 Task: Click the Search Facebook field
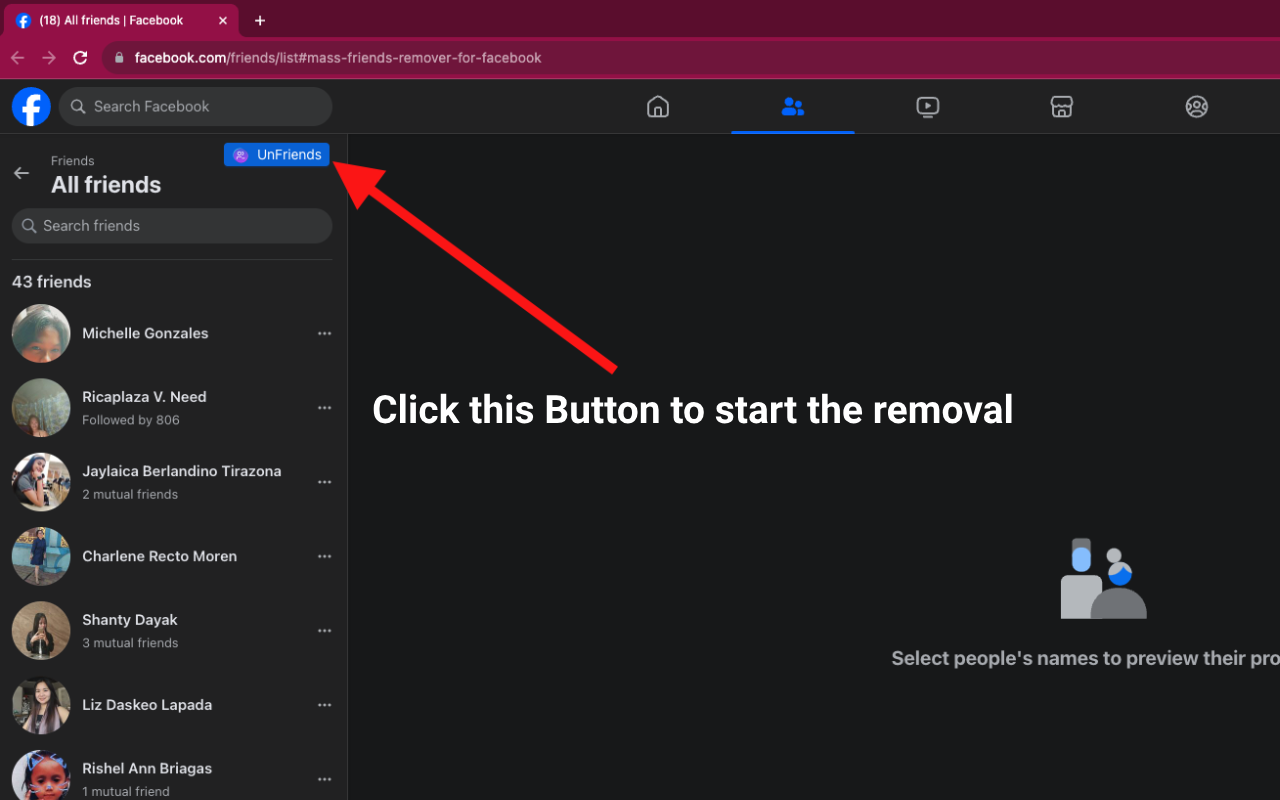coord(195,106)
